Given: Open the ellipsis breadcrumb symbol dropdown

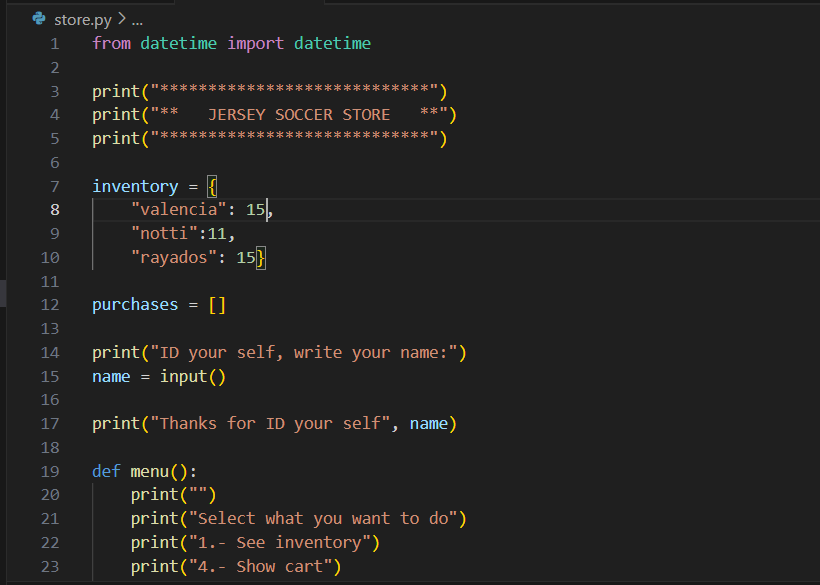Looking at the screenshot, I should point(137,19).
